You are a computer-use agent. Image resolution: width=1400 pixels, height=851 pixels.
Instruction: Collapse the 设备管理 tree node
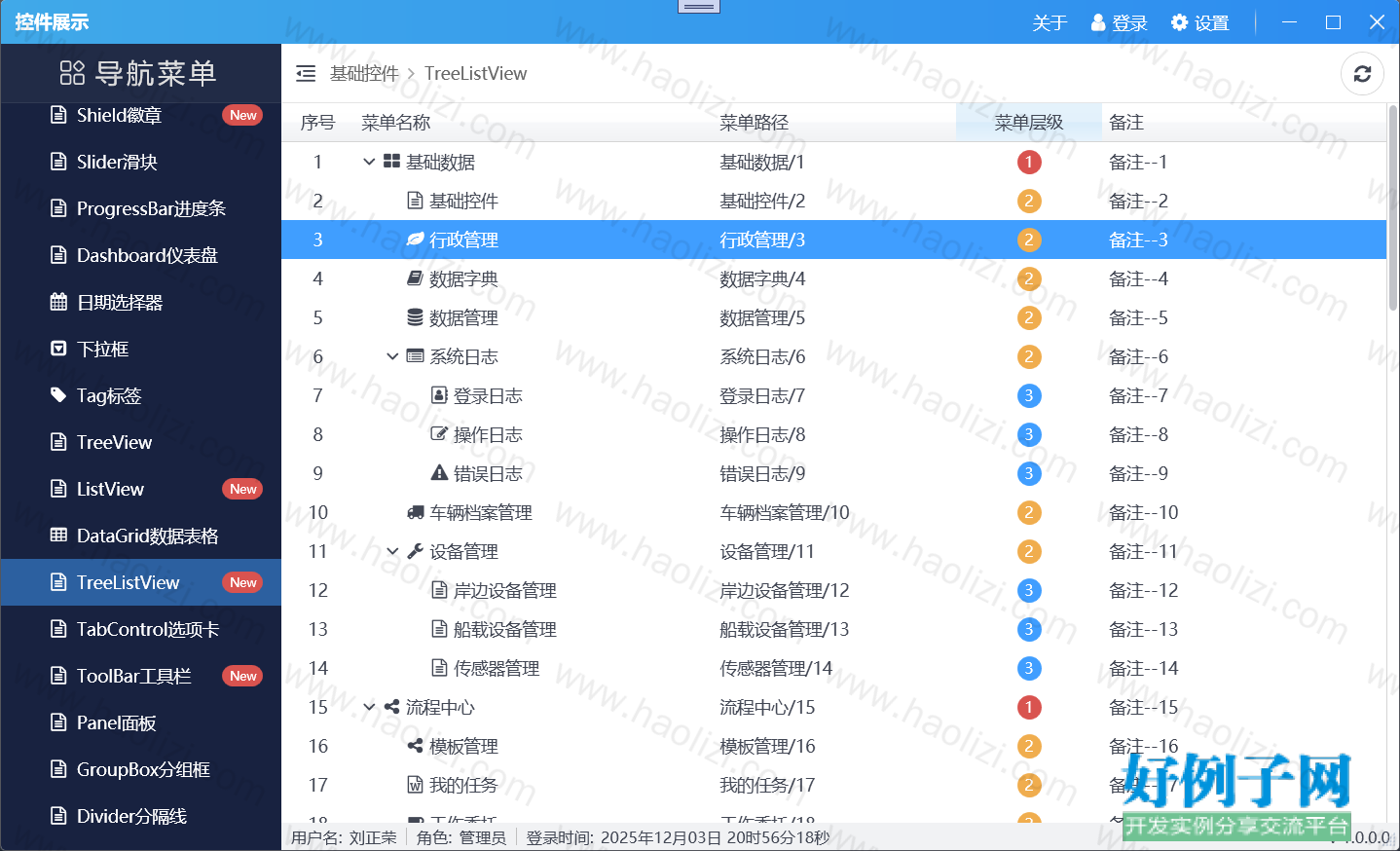coord(392,551)
